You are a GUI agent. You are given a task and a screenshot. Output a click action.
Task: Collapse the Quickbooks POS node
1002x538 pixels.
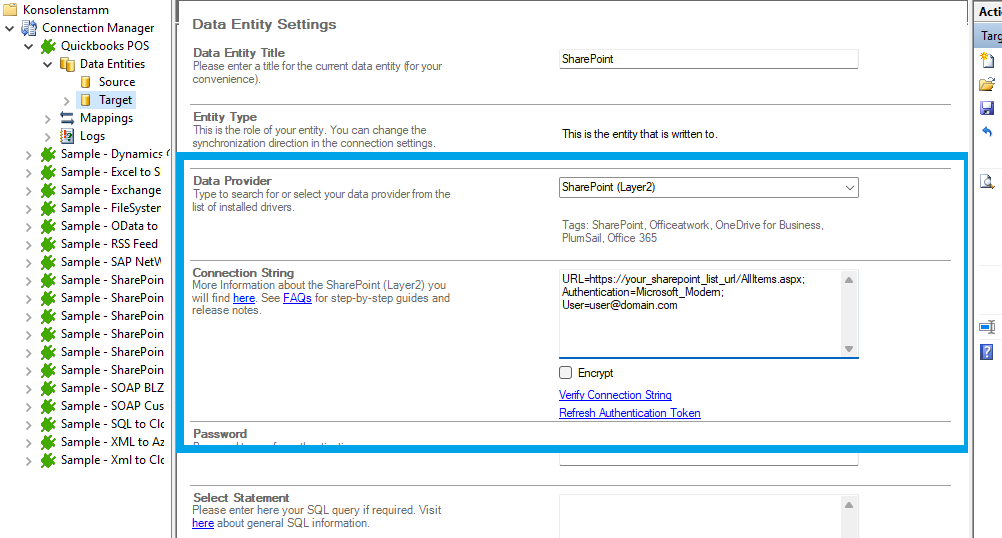point(29,46)
